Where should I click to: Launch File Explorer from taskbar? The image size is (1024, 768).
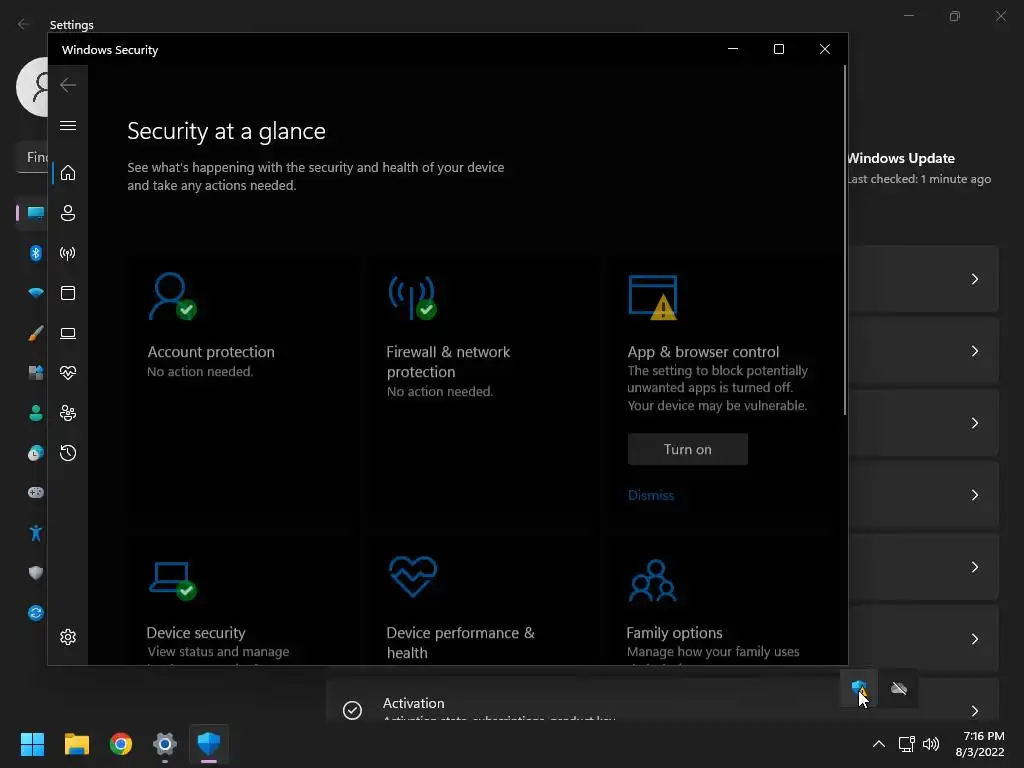(x=76, y=744)
